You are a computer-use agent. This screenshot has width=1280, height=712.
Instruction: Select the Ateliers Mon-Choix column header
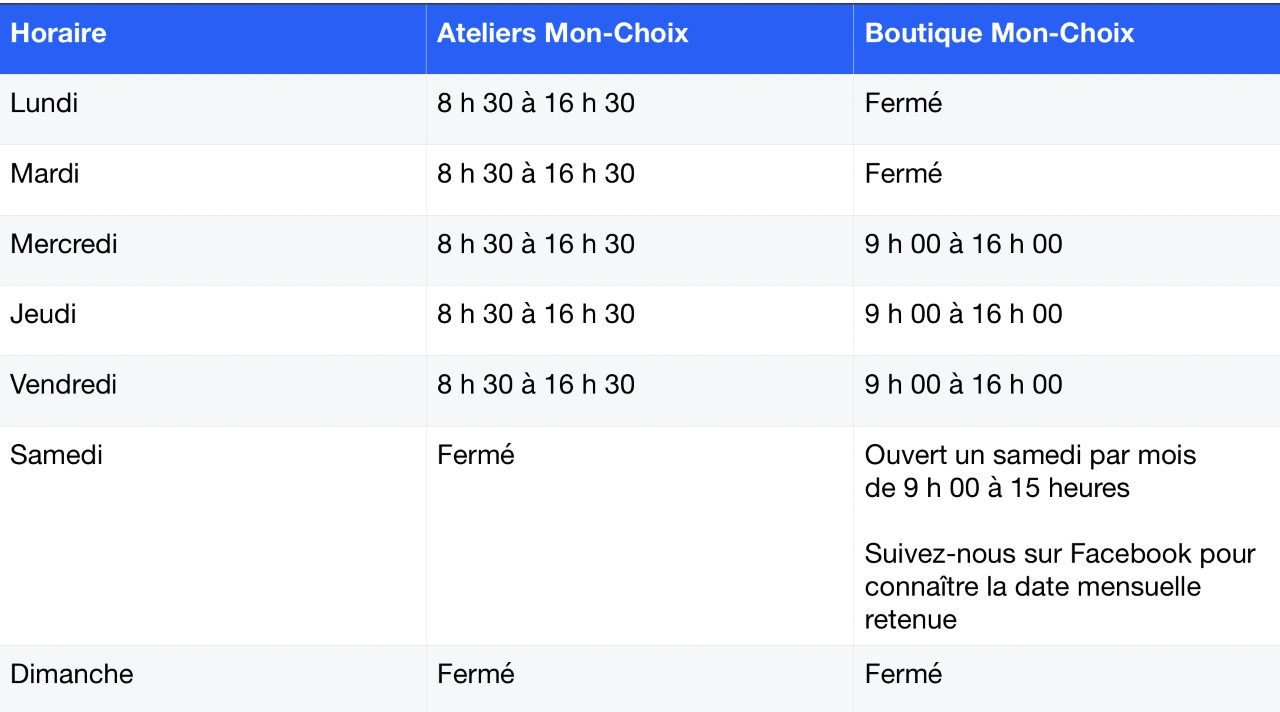563,34
